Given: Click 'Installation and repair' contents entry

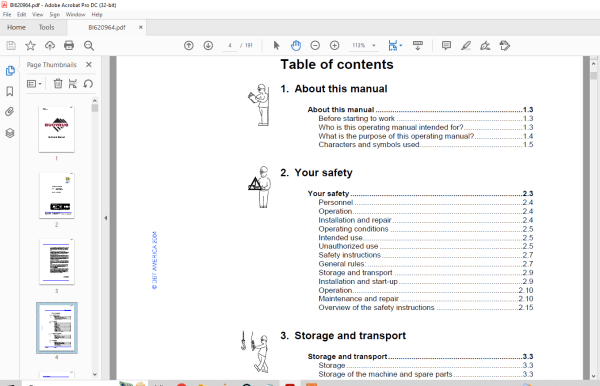Looking at the screenshot, I should [x=355, y=220].
